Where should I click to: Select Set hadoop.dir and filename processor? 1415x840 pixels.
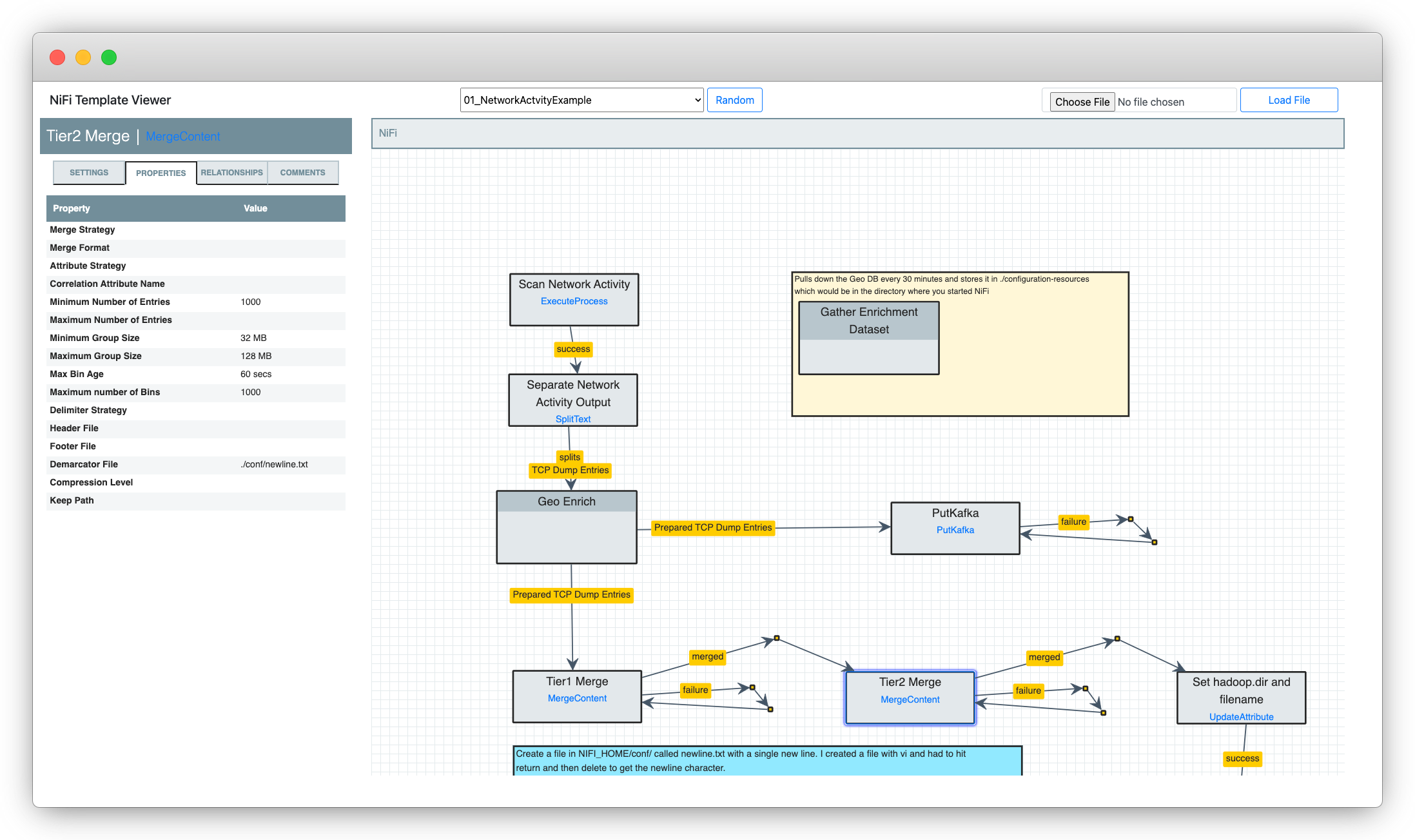click(x=1241, y=698)
